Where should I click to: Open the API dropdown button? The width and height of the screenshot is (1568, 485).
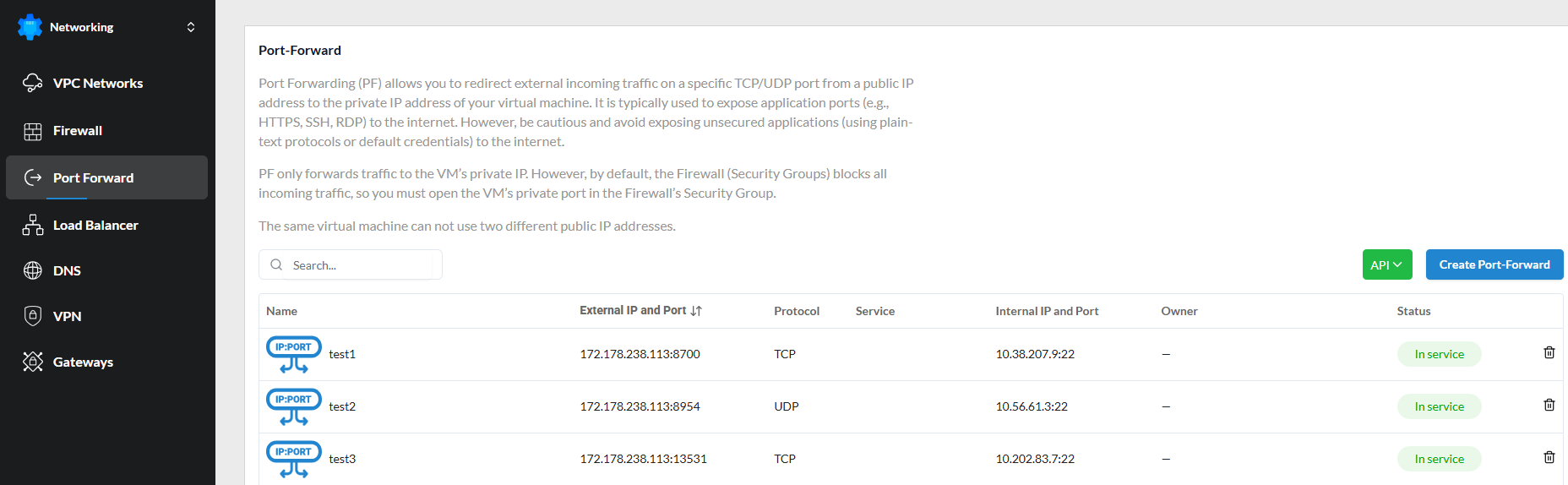coord(1386,264)
